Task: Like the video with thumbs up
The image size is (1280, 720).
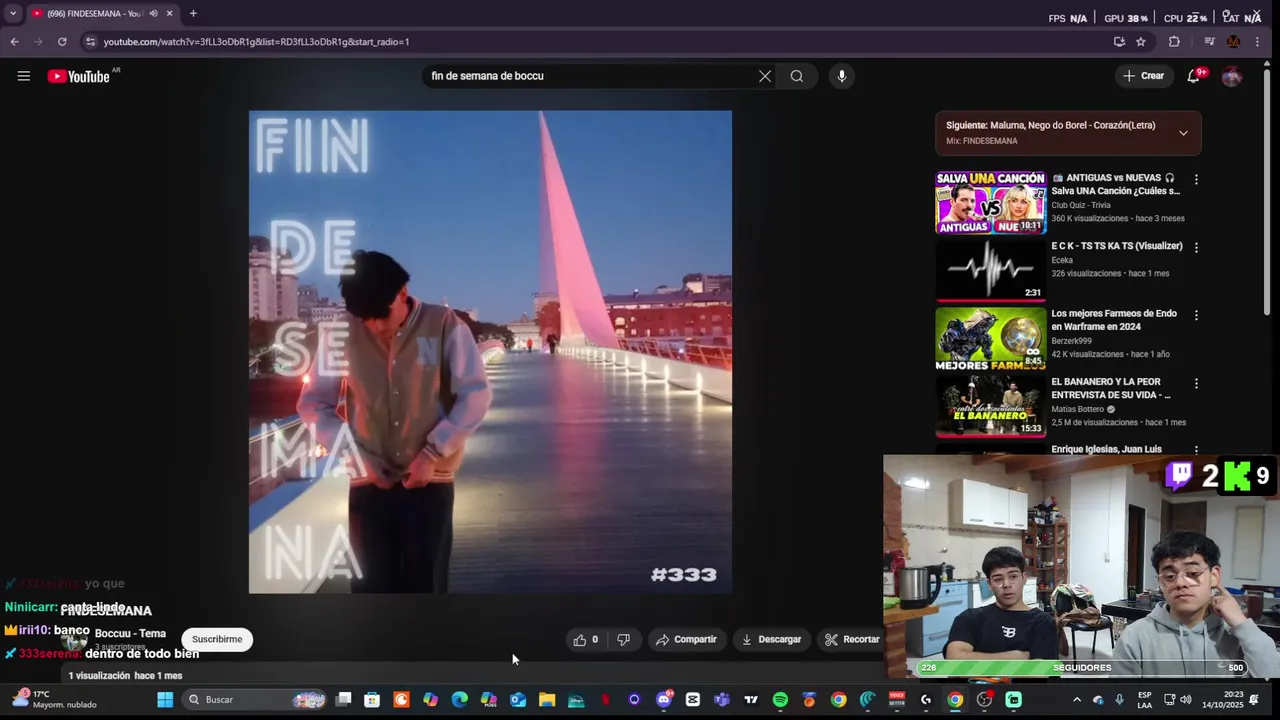Action: pyautogui.click(x=586, y=639)
